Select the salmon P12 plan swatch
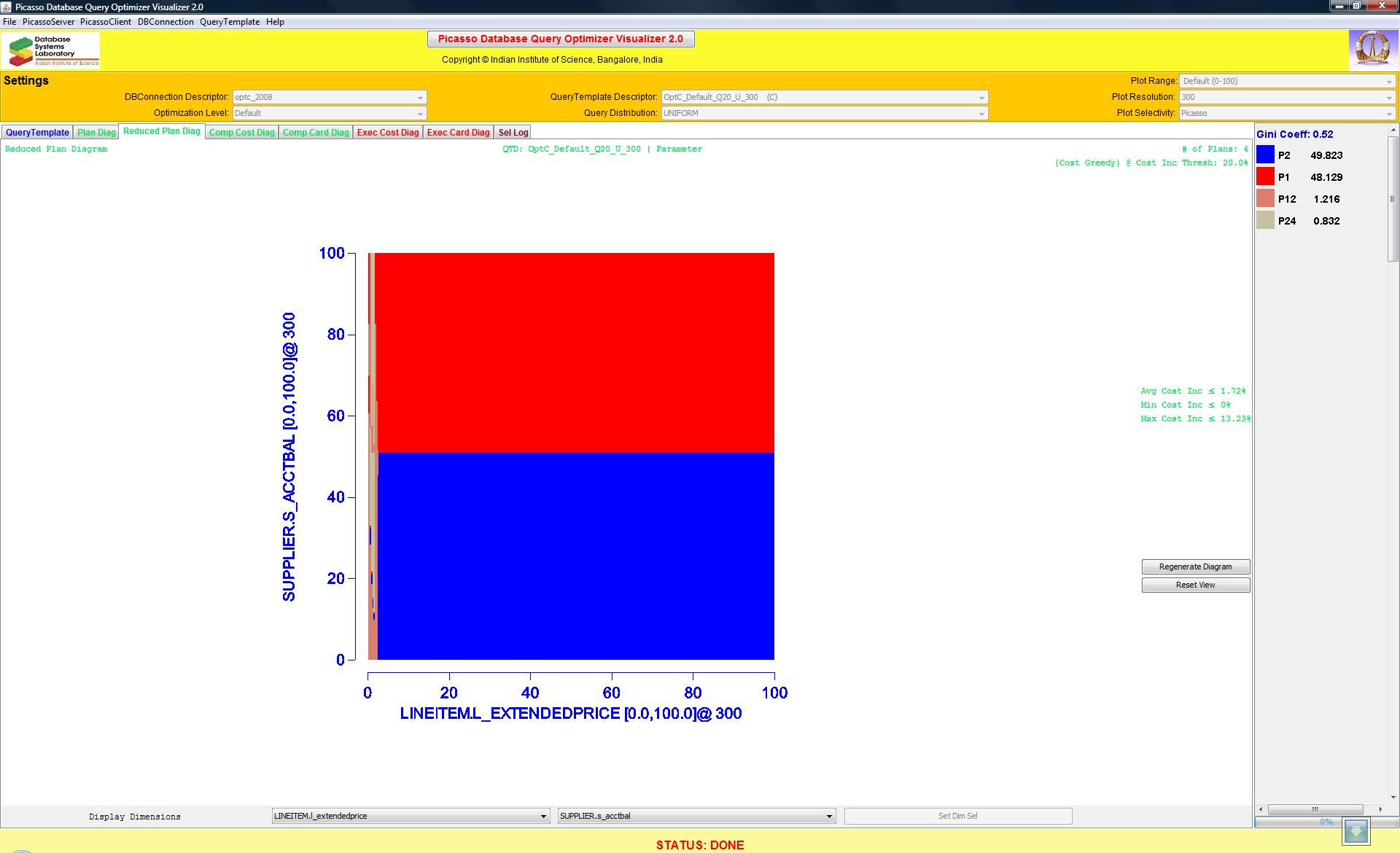1400x853 pixels. [1265, 198]
